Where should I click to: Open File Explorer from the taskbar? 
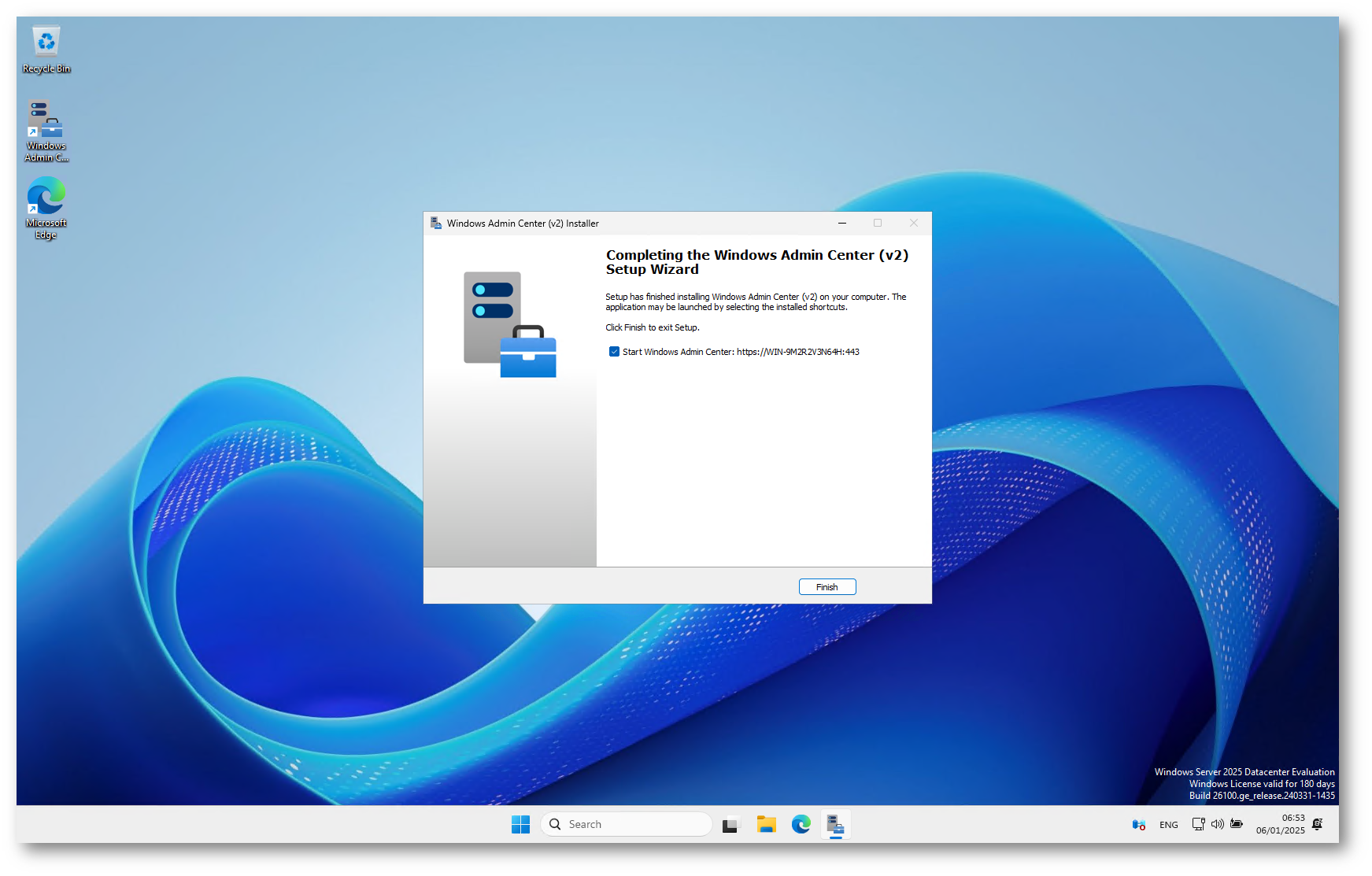pyautogui.click(x=766, y=824)
